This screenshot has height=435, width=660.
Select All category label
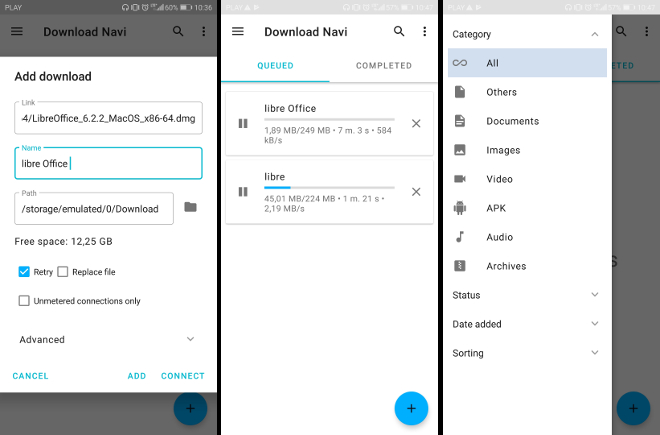coord(492,63)
